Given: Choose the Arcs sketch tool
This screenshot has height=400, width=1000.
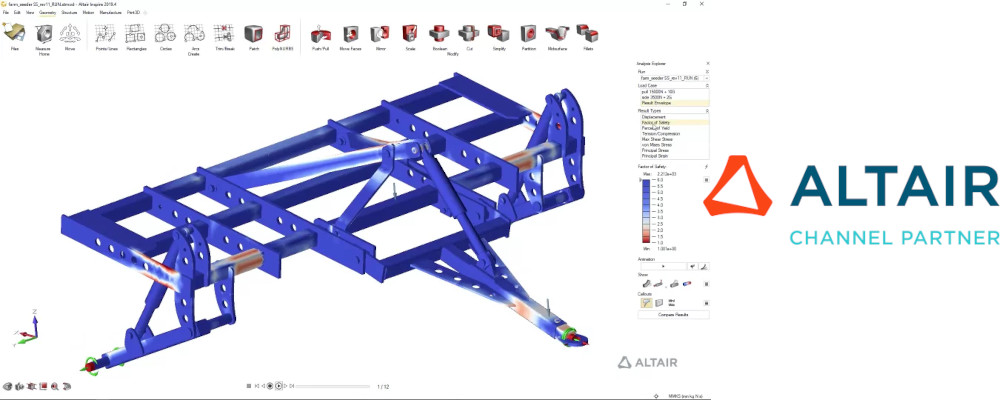Looking at the screenshot, I should (x=194, y=33).
